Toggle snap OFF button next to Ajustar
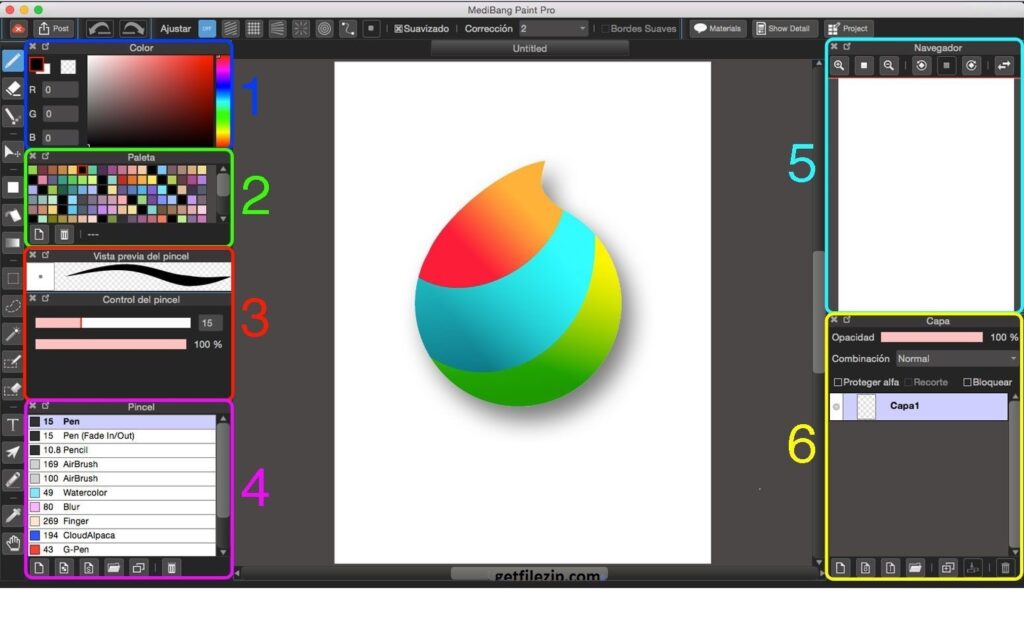This screenshot has height=629, width=1024. coord(207,28)
